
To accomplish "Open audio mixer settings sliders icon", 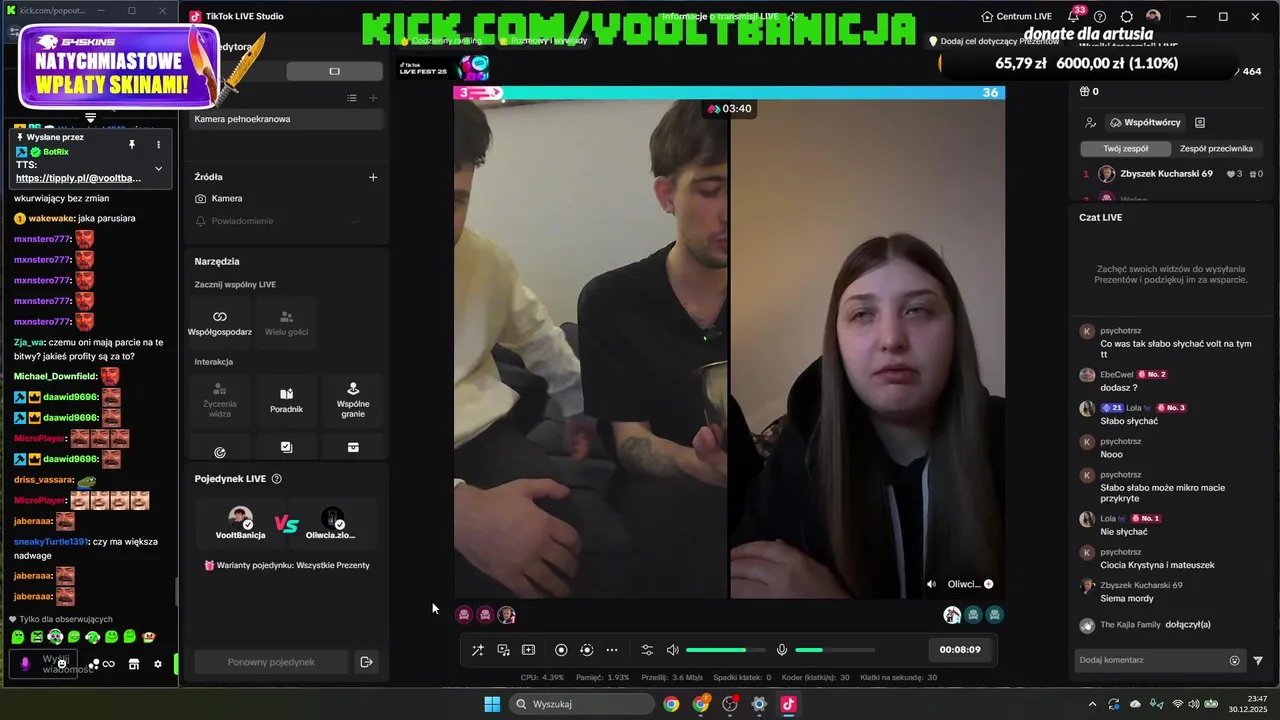I will click(x=647, y=650).
